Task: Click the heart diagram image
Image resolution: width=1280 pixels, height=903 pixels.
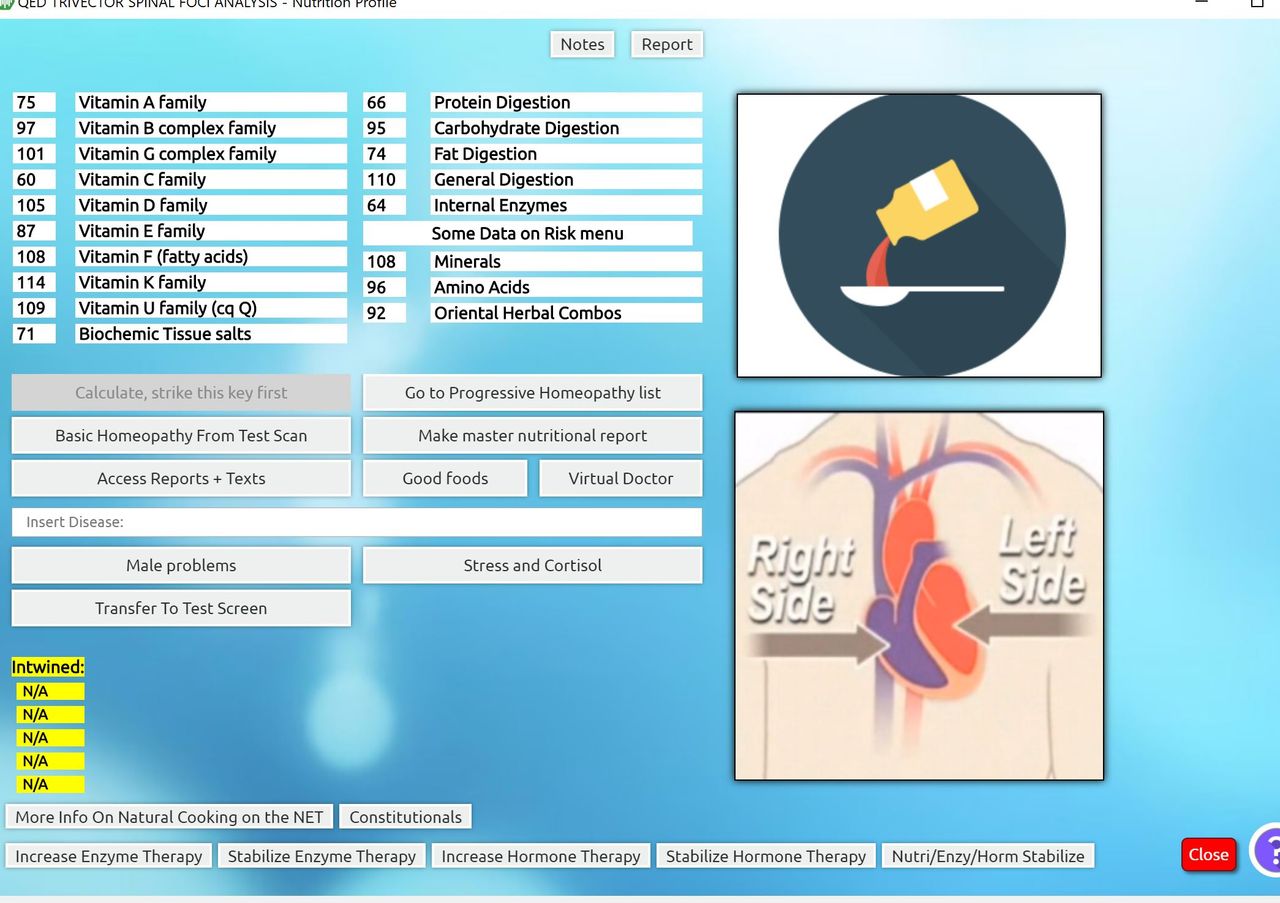Action: click(919, 596)
